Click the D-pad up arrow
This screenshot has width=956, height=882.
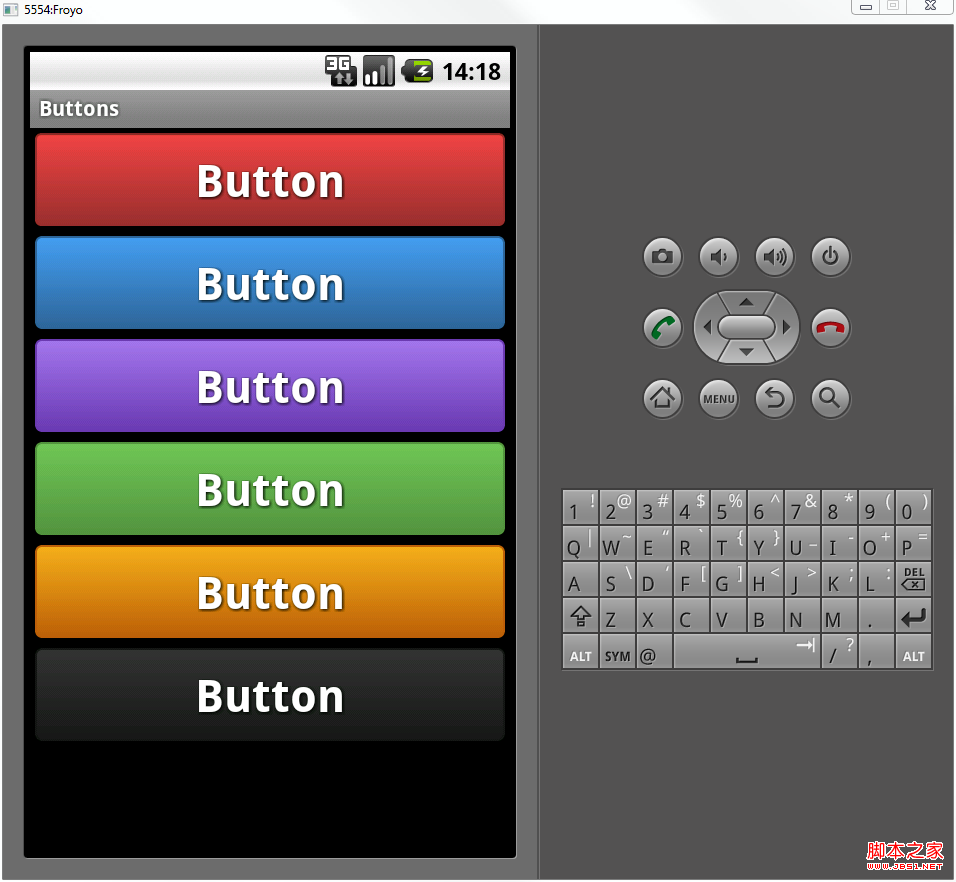click(746, 301)
